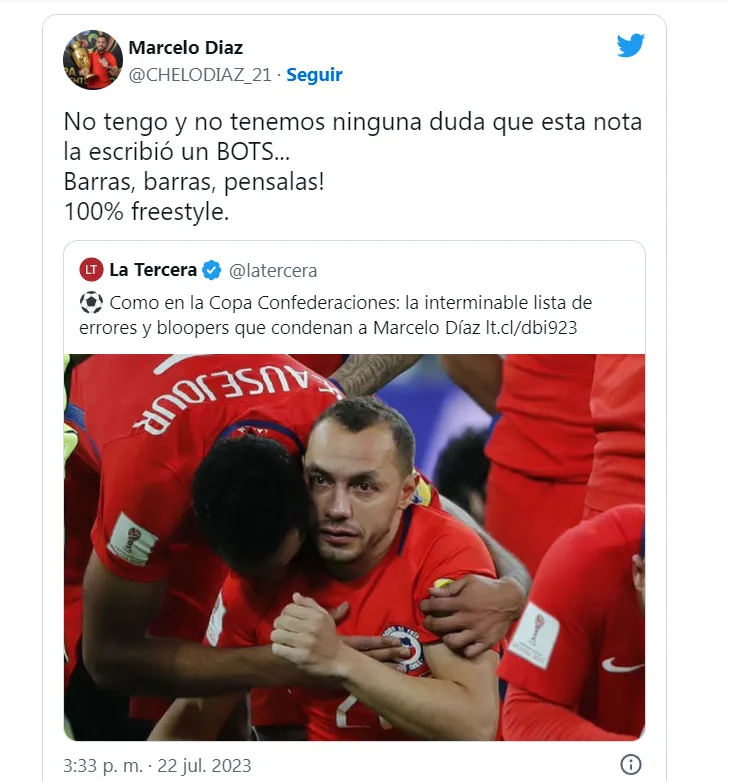Click the 'Barras, barras, pensalas!' line
This screenshot has height=781, width=729.
pyautogui.click(x=194, y=182)
